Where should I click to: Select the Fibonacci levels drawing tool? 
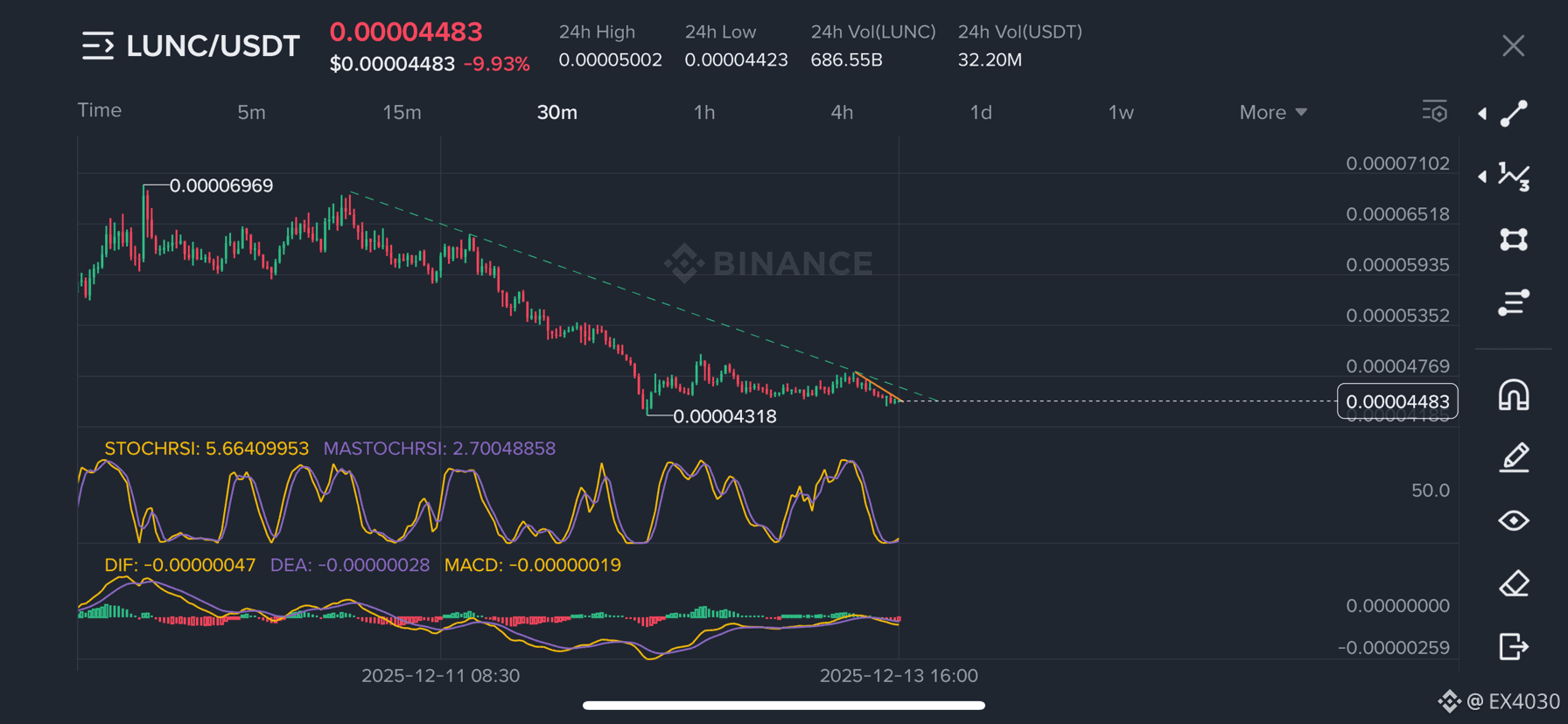point(1515,303)
